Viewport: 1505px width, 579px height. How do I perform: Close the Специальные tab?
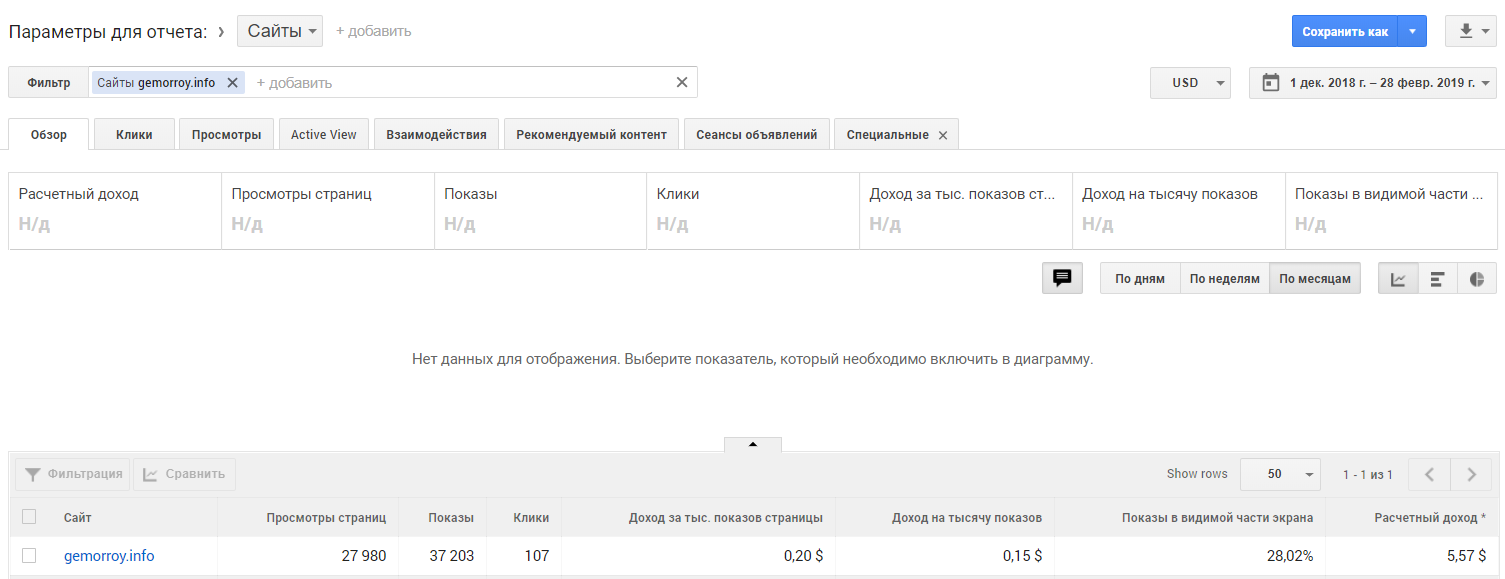pos(943,135)
